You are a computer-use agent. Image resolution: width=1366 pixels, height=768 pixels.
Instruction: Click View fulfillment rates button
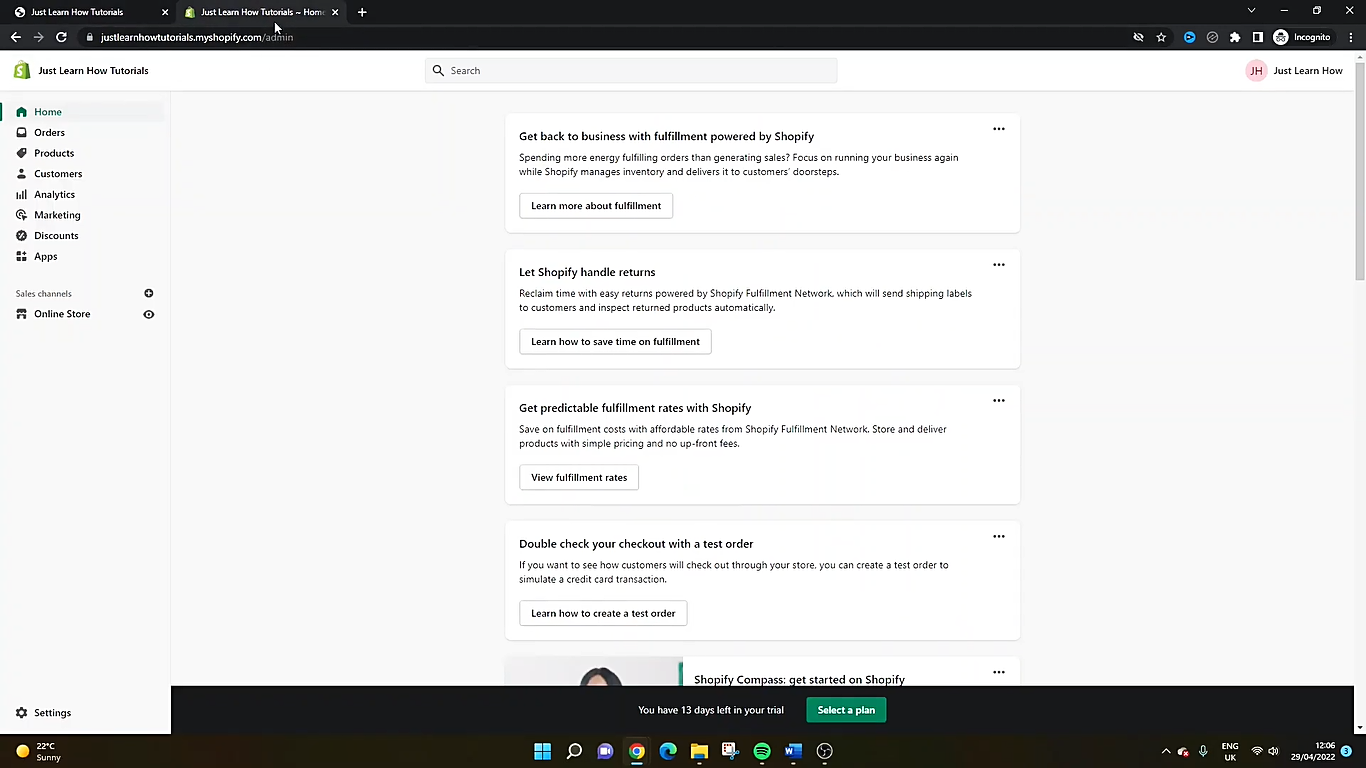579,478
